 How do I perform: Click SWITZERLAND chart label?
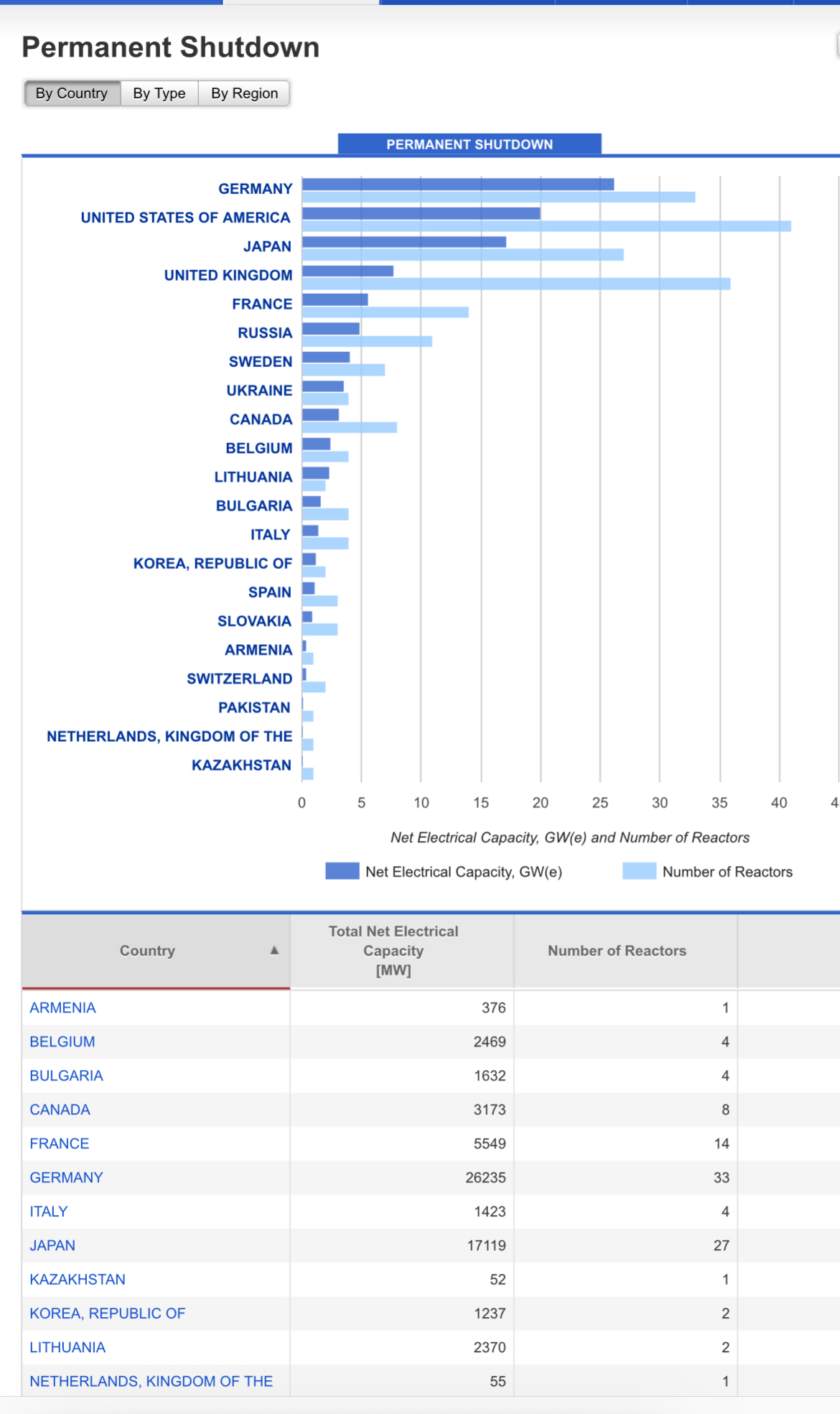[240, 679]
